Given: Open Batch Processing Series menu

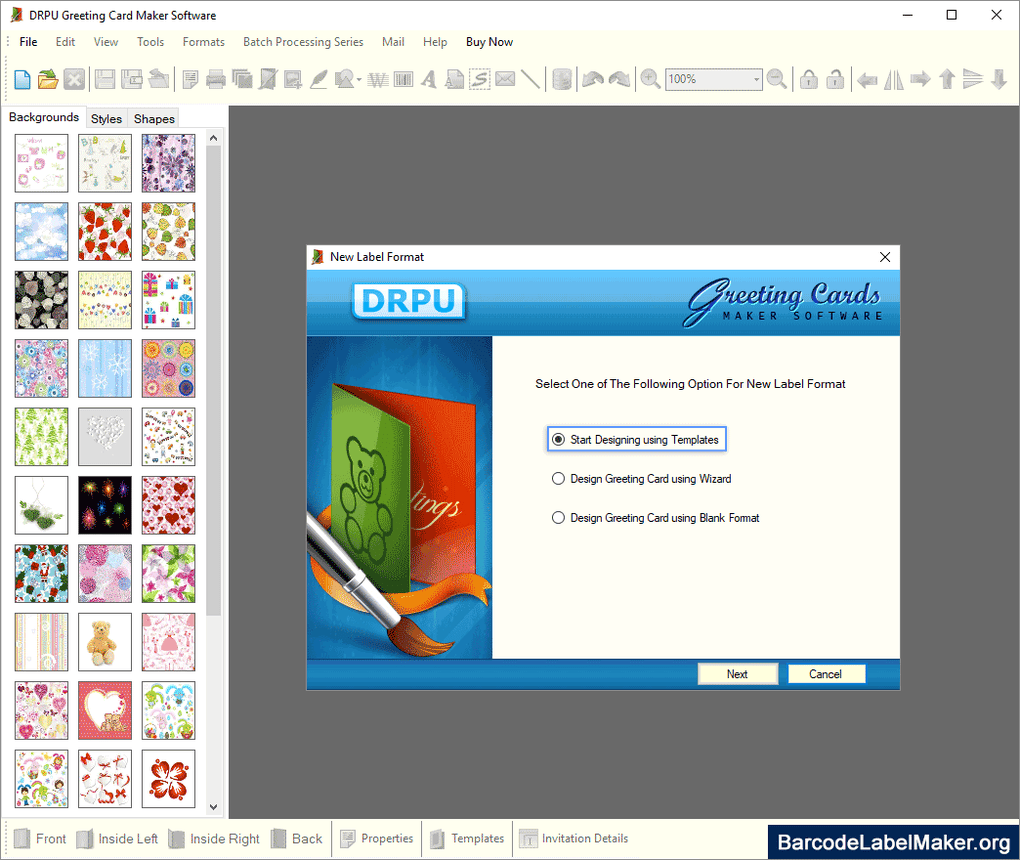Looking at the screenshot, I should point(303,42).
